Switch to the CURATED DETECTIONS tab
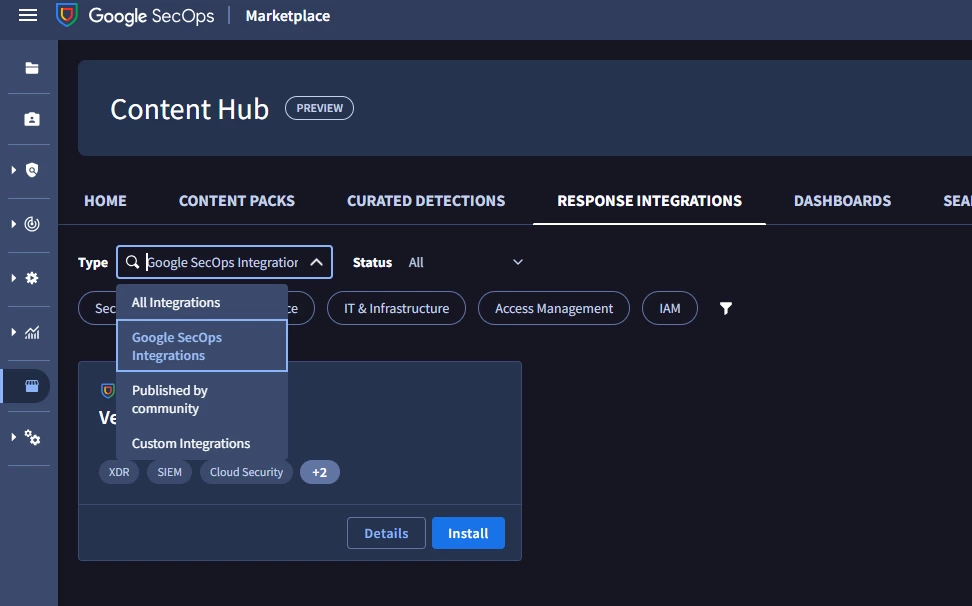The image size is (972, 606). click(426, 201)
